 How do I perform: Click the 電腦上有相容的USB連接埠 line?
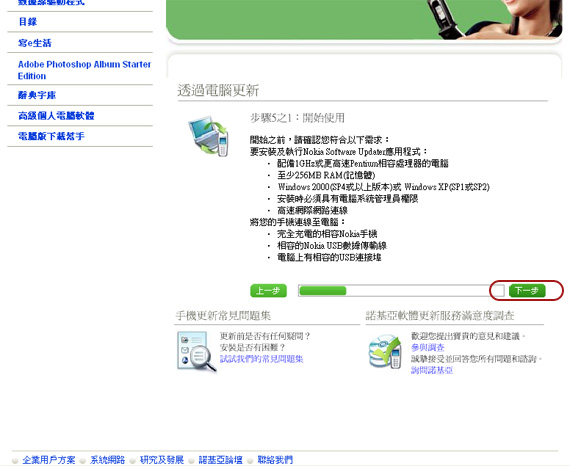click(329, 257)
